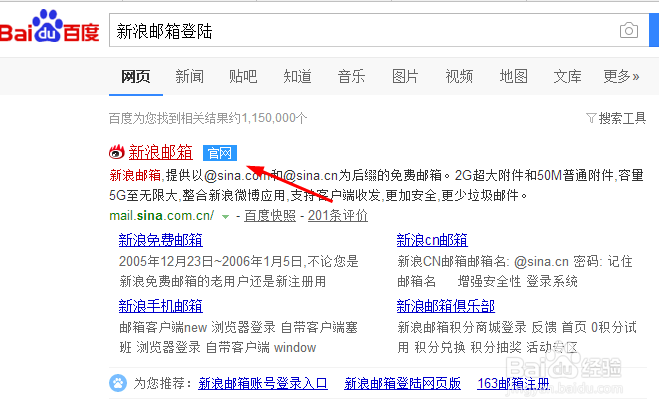This screenshot has height=411, width=659.
Task: Open the 新浪邮箱俱乐部 sublink
Action: [x=445, y=306]
